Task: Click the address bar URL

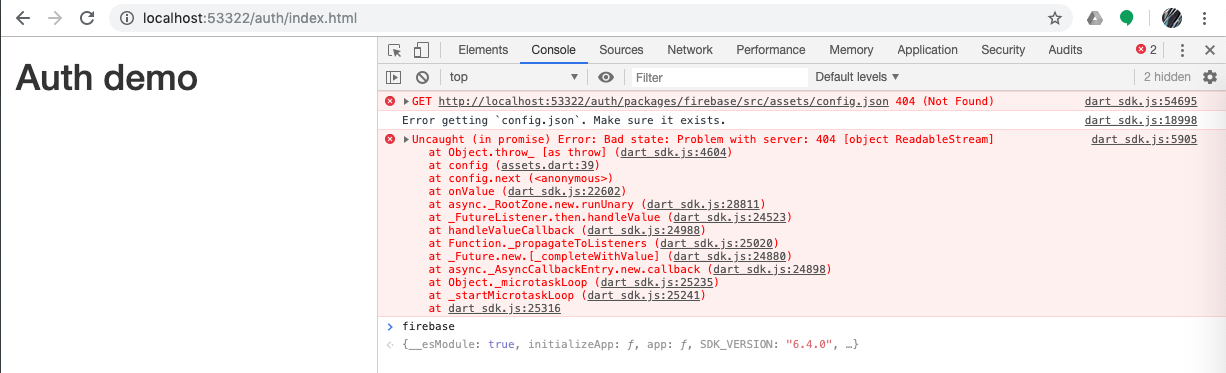Action: tap(249, 18)
